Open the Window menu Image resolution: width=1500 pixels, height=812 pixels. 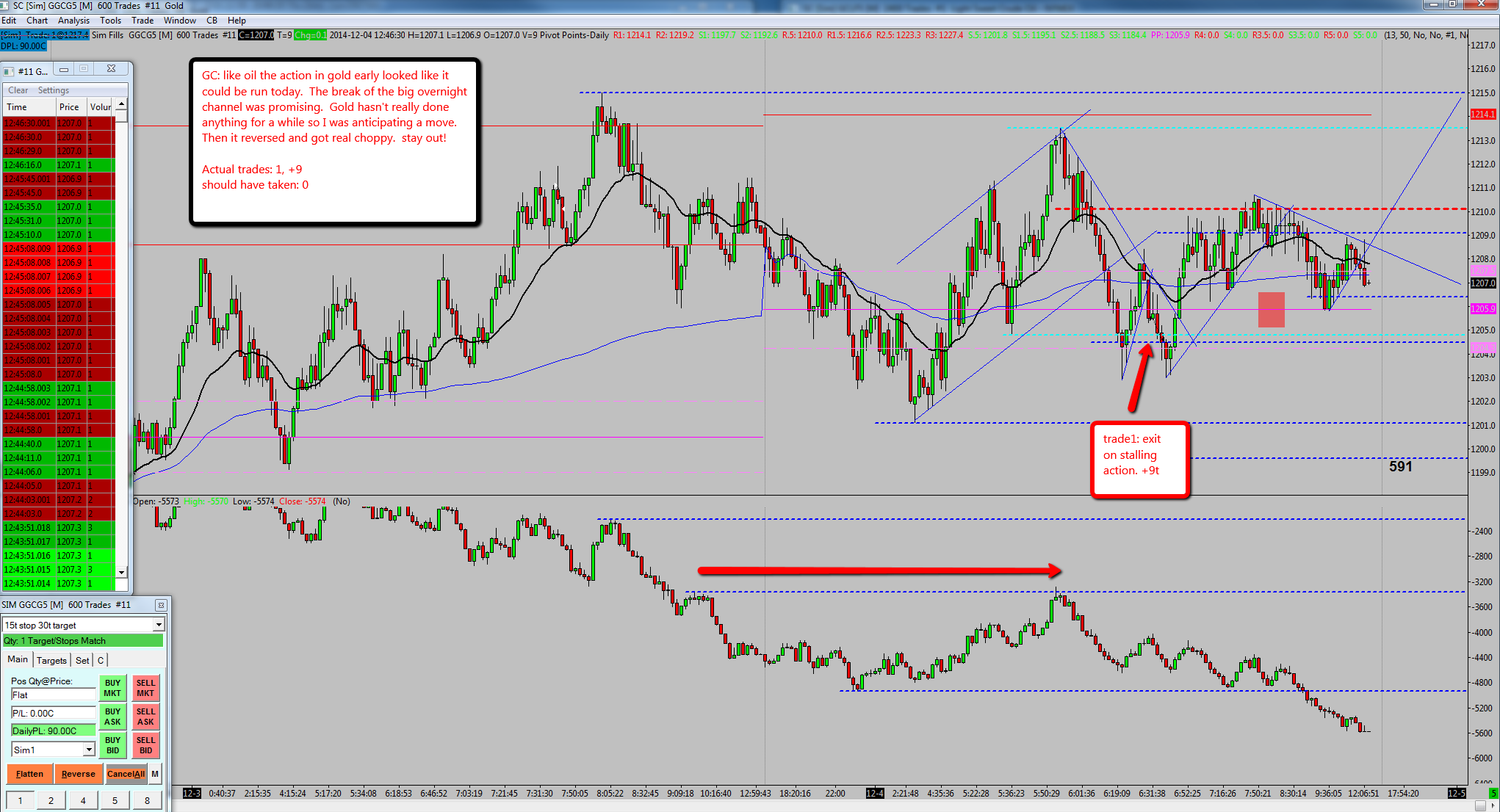180,21
